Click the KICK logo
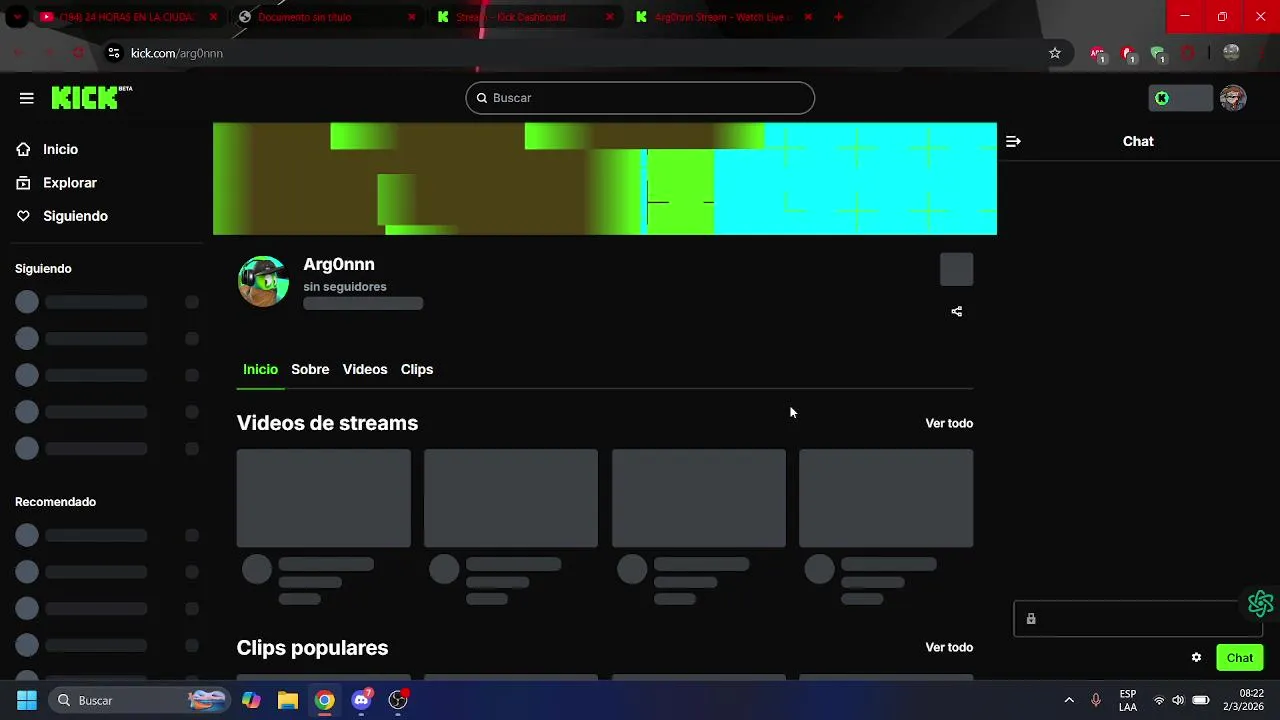Screen dimensions: 1280x720 [x=91, y=97]
